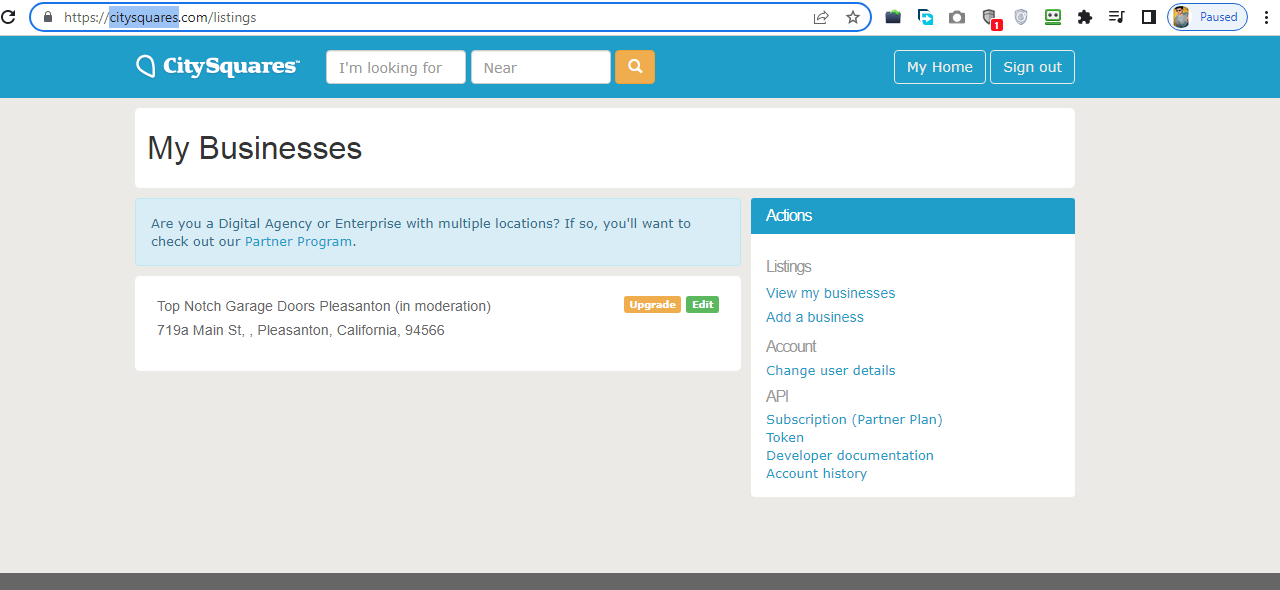
Task: Run search with the orange magnifier button
Action: coord(635,67)
